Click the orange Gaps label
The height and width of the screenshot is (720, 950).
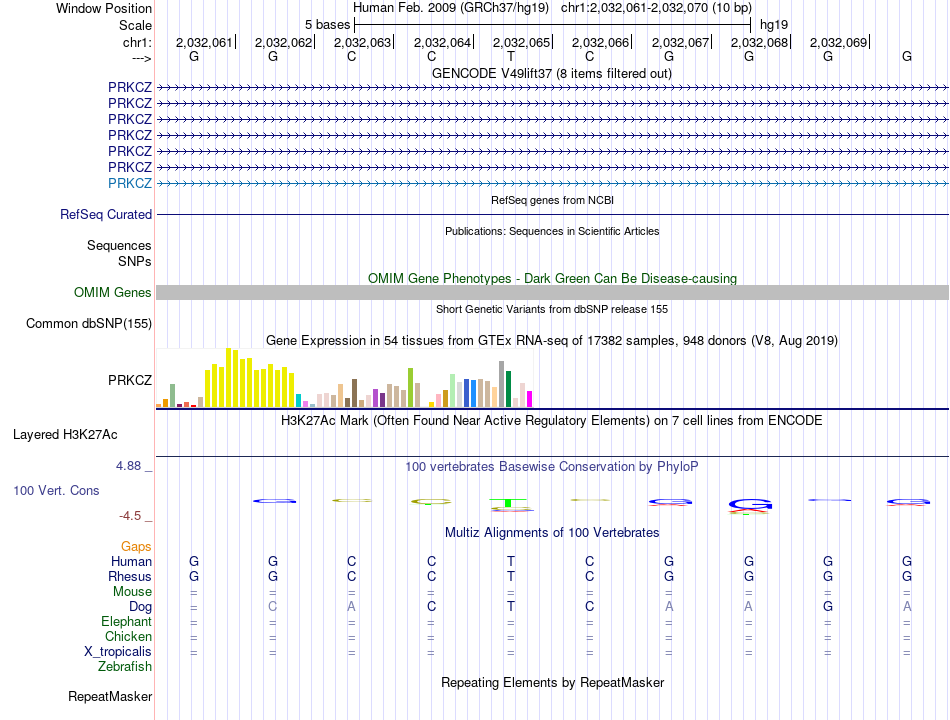coord(136,547)
